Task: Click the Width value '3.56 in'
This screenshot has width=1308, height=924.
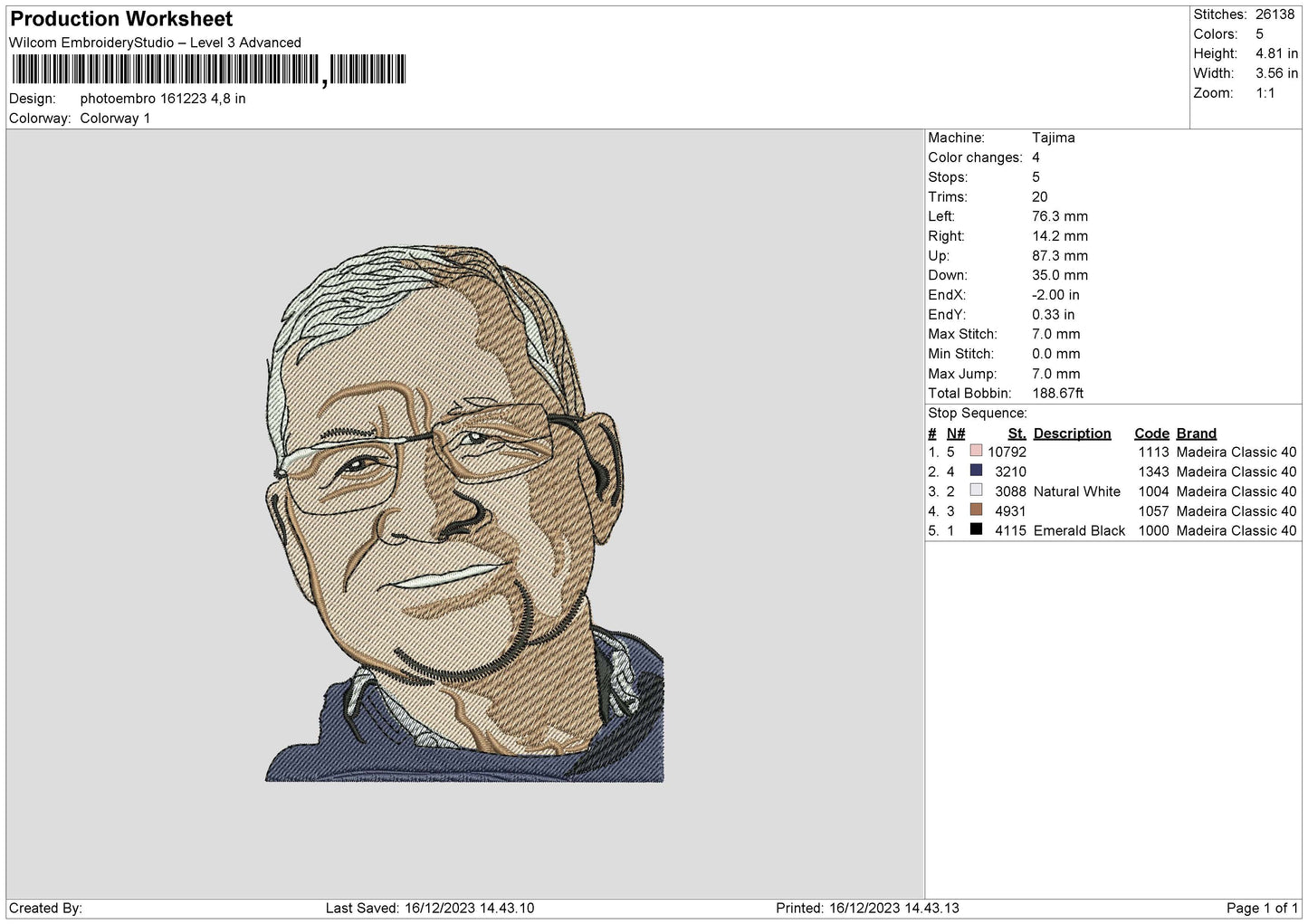Action: 1276,73
